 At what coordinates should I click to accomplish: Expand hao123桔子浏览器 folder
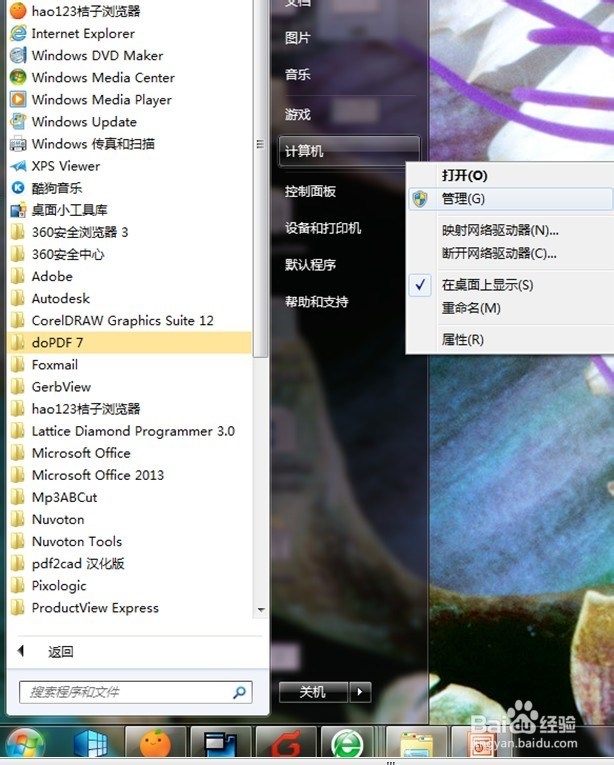tap(130, 409)
